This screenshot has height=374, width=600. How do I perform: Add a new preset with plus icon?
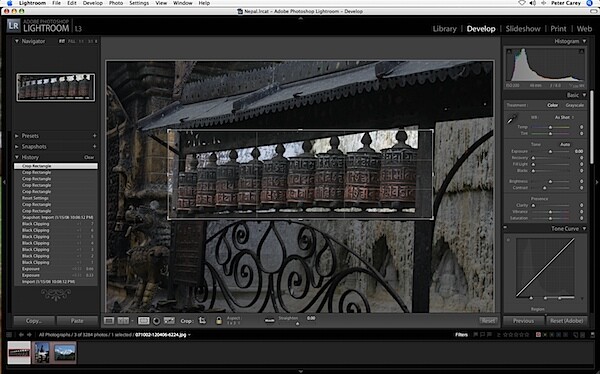pos(94,136)
